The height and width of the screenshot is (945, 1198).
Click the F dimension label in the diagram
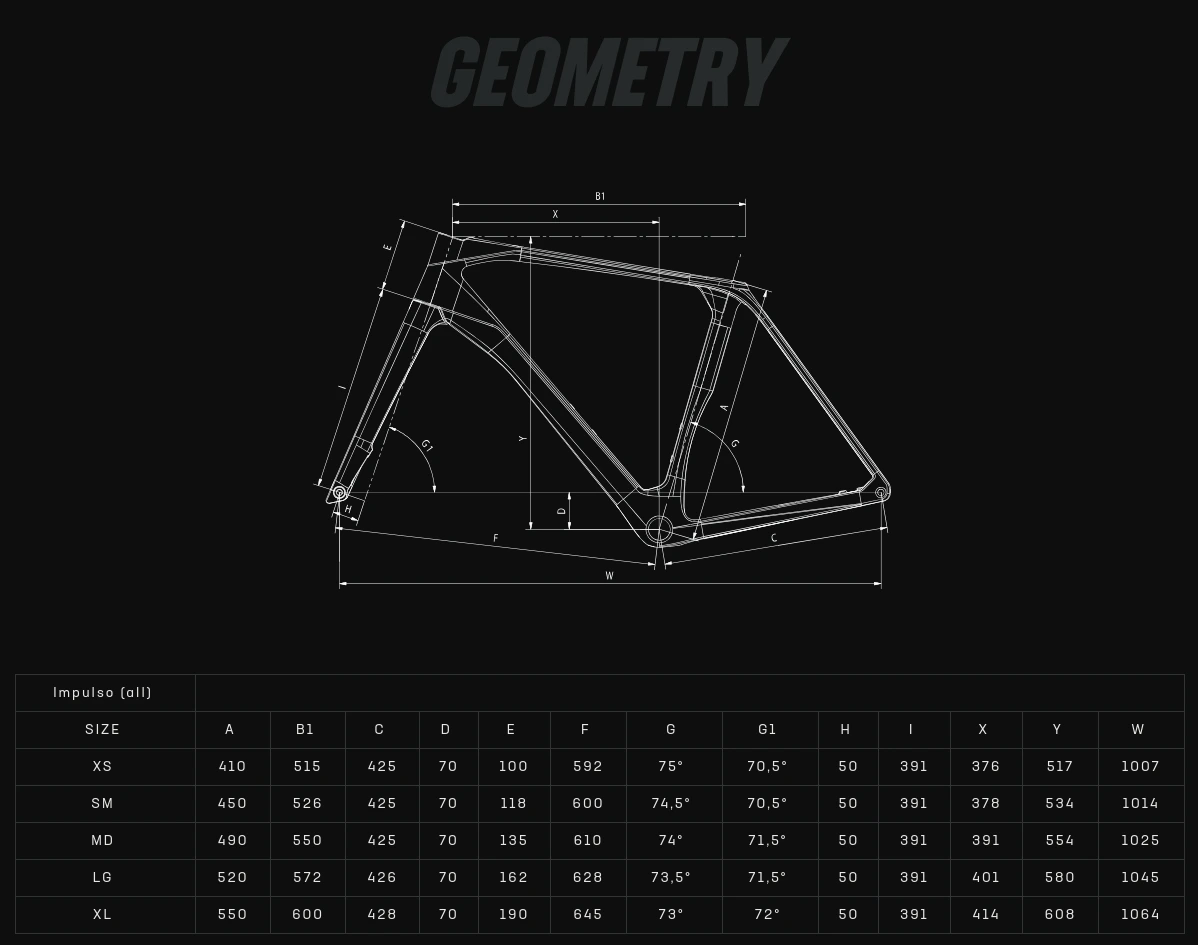point(496,539)
